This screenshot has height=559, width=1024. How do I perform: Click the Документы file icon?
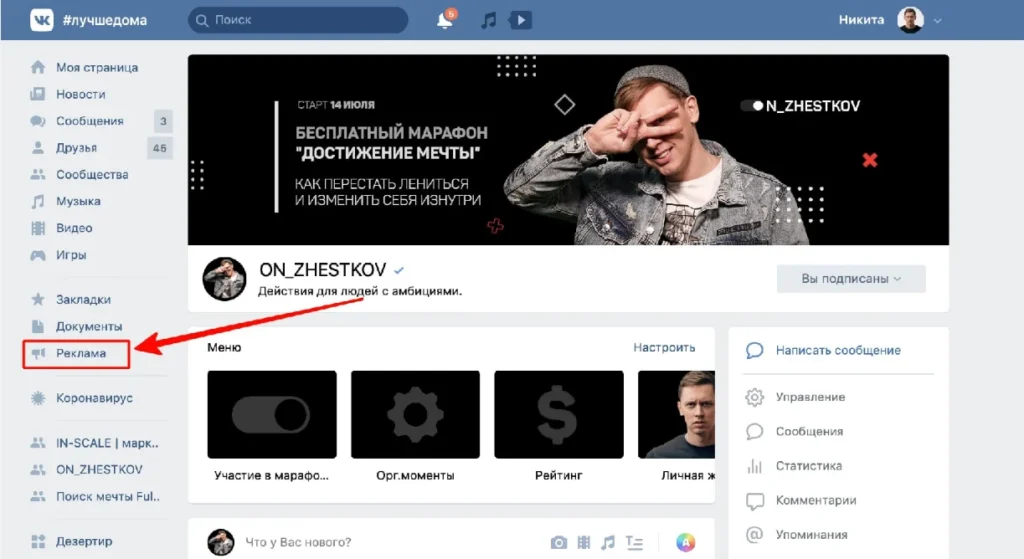38,326
